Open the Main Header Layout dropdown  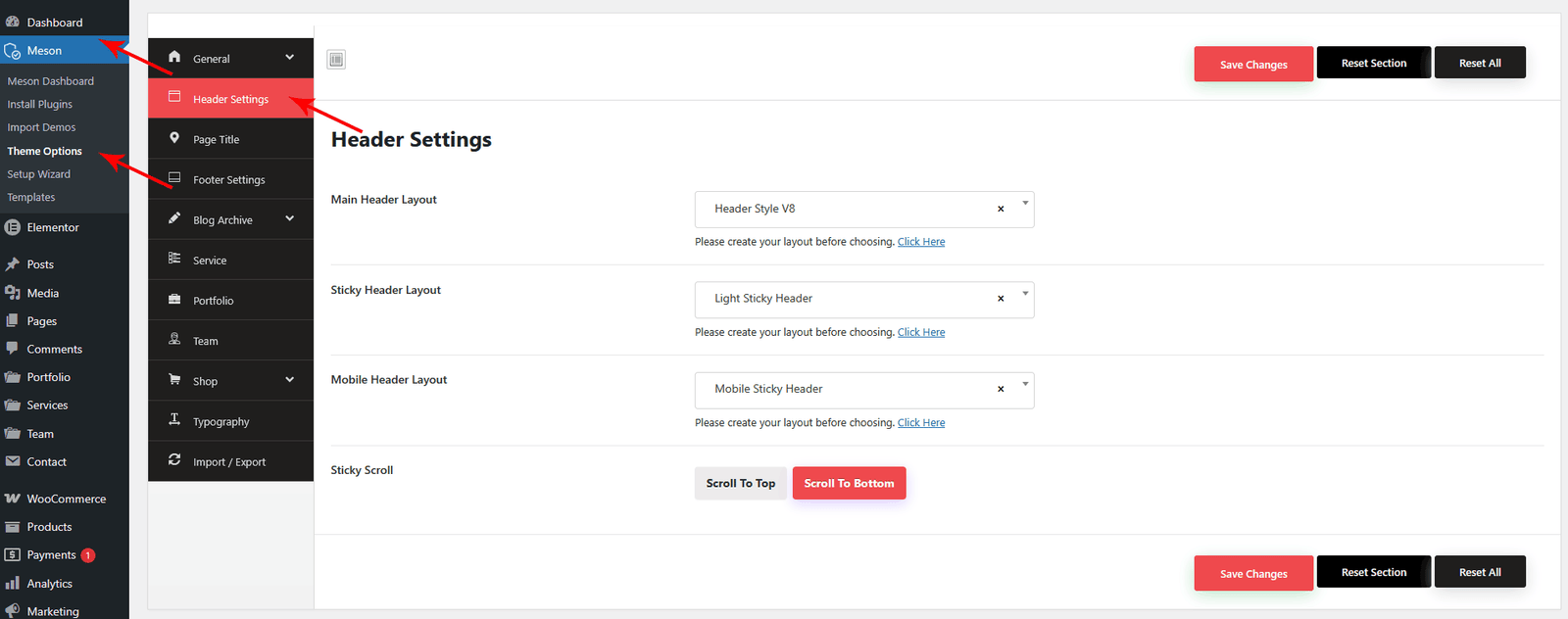point(1025,205)
